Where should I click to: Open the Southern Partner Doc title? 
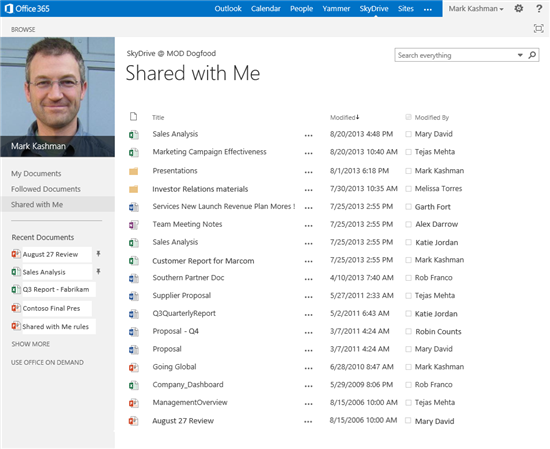click(188, 278)
